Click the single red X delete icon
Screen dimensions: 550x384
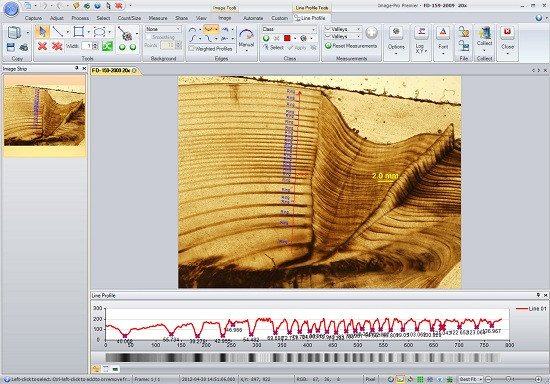(42, 46)
